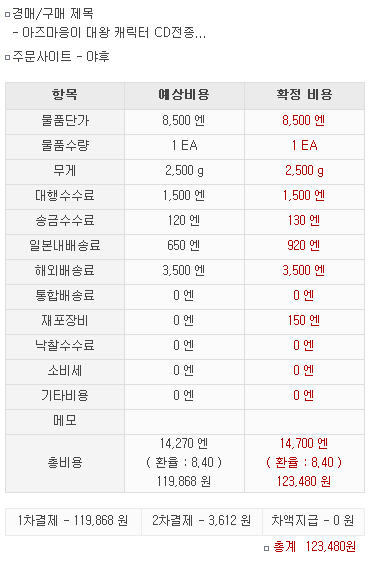Click the 총계 123,480원 total text
The width and height of the screenshot is (376, 561).
pyautogui.click(x=315, y=547)
